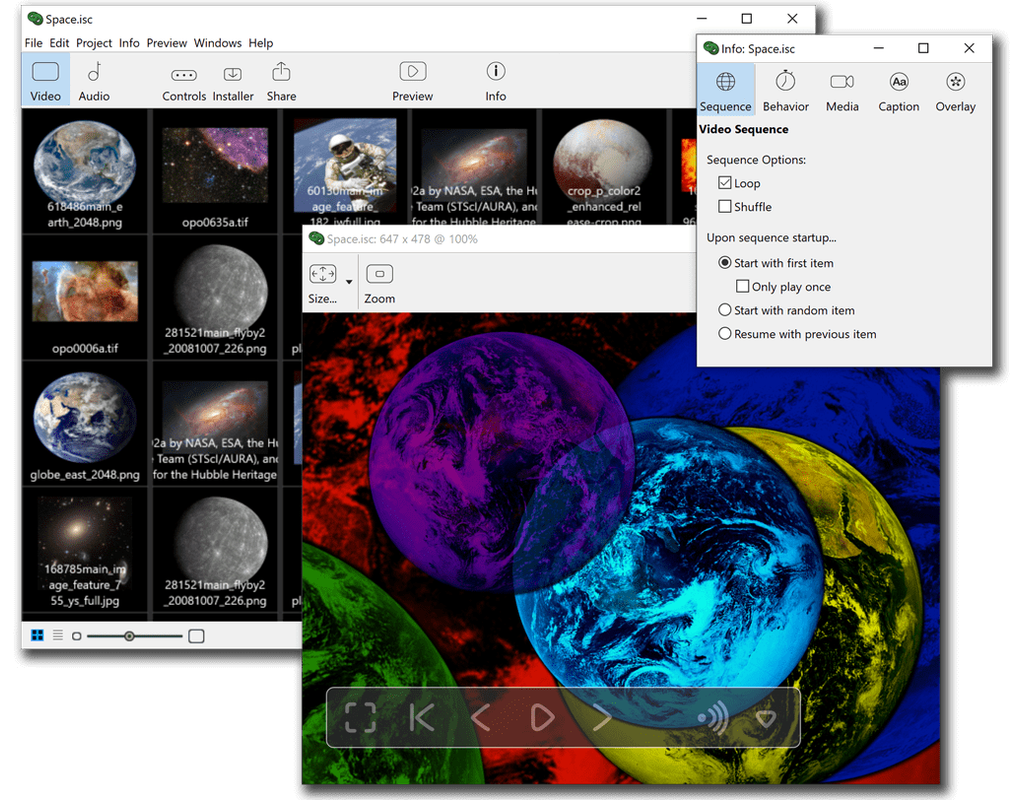Viewport: 1017px width, 800px height.
Task: Open the Project menu
Action: (x=93, y=43)
